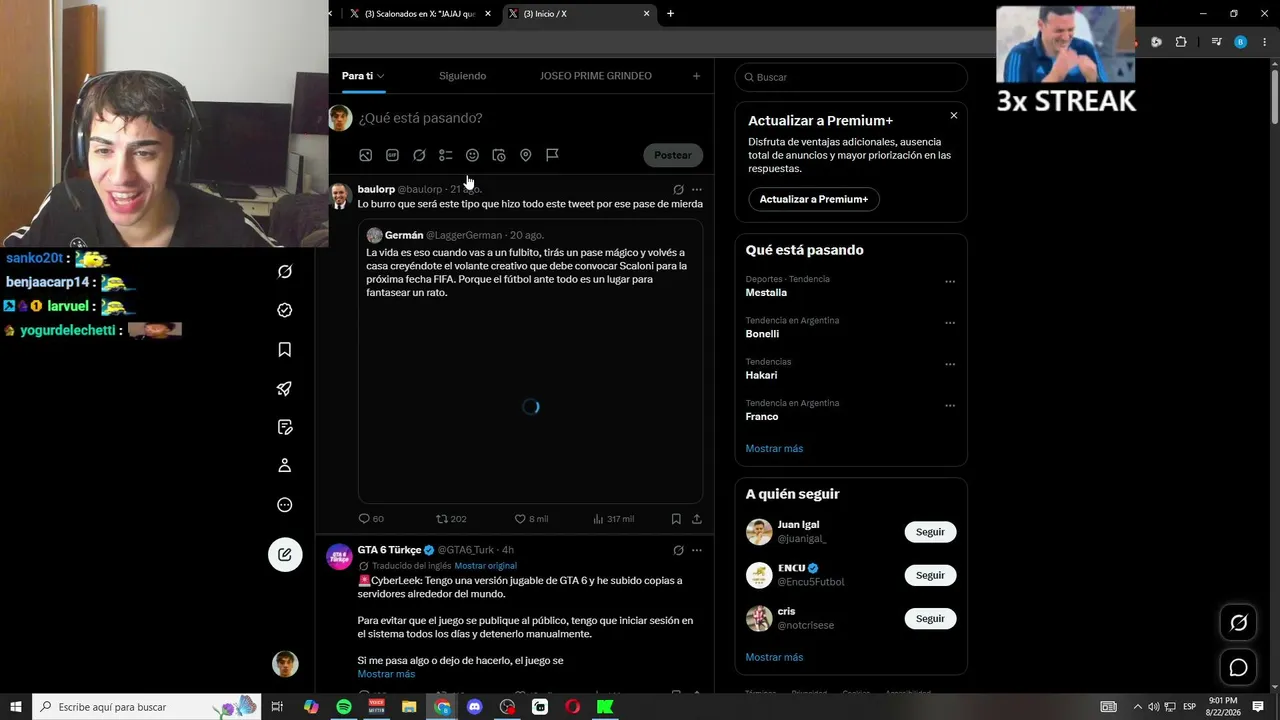Open options for the Mestalla trend

[x=950, y=282]
